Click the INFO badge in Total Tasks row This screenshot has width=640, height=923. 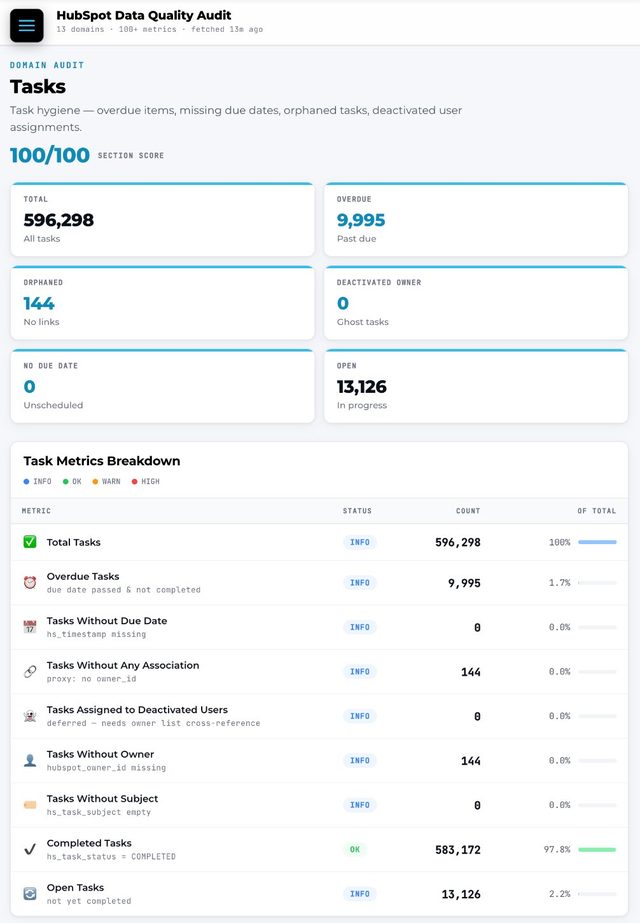coord(360,542)
